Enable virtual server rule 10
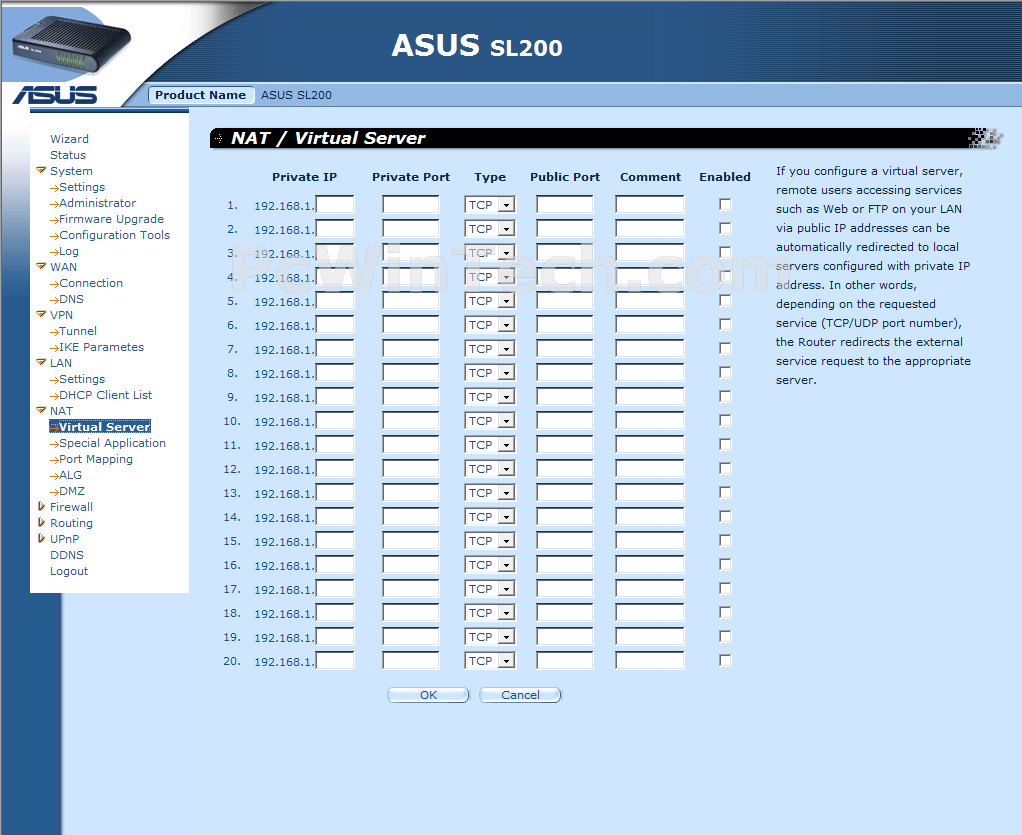 [x=725, y=420]
